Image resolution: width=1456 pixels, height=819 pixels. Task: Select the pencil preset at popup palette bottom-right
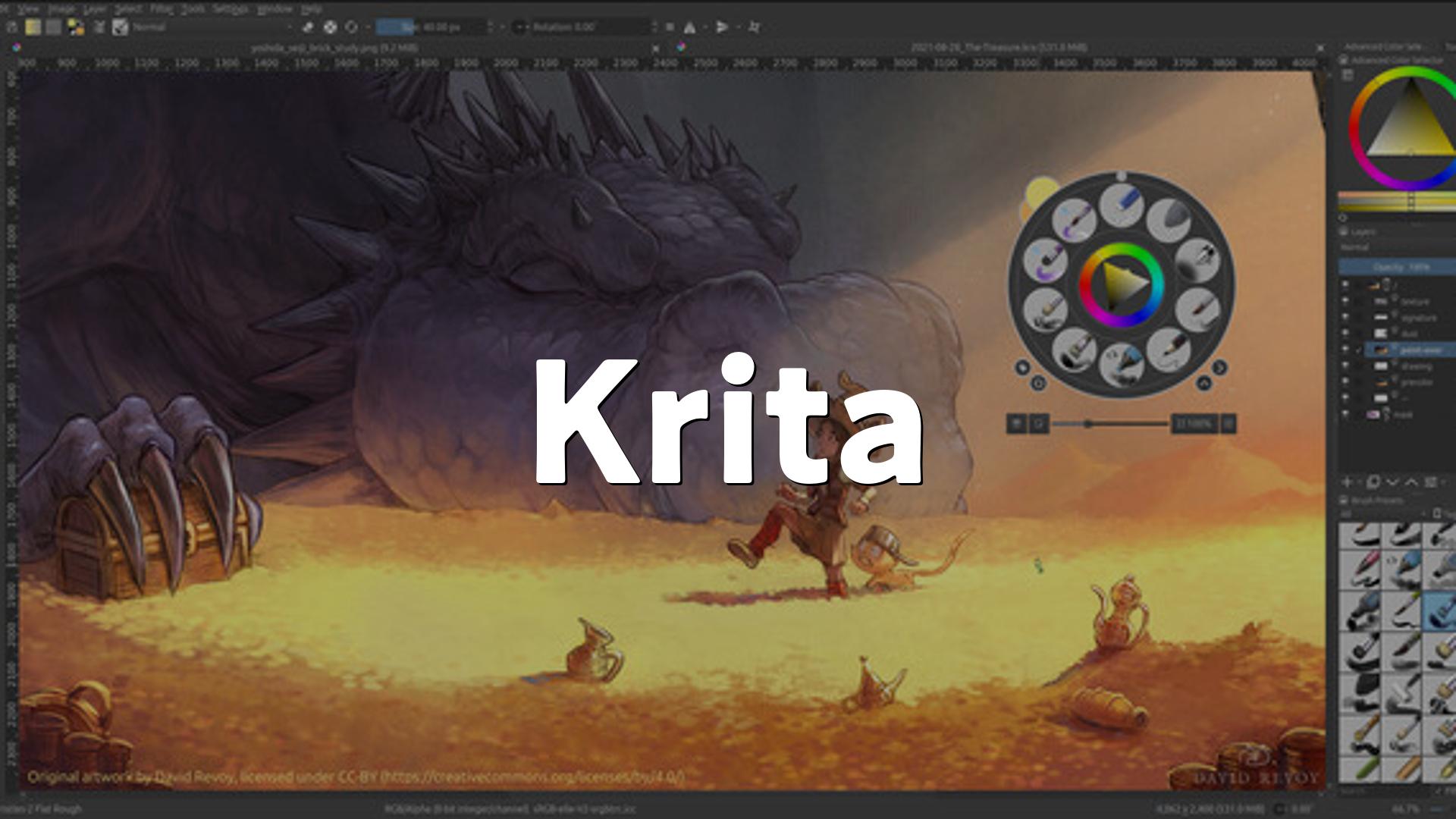tap(1168, 349)
